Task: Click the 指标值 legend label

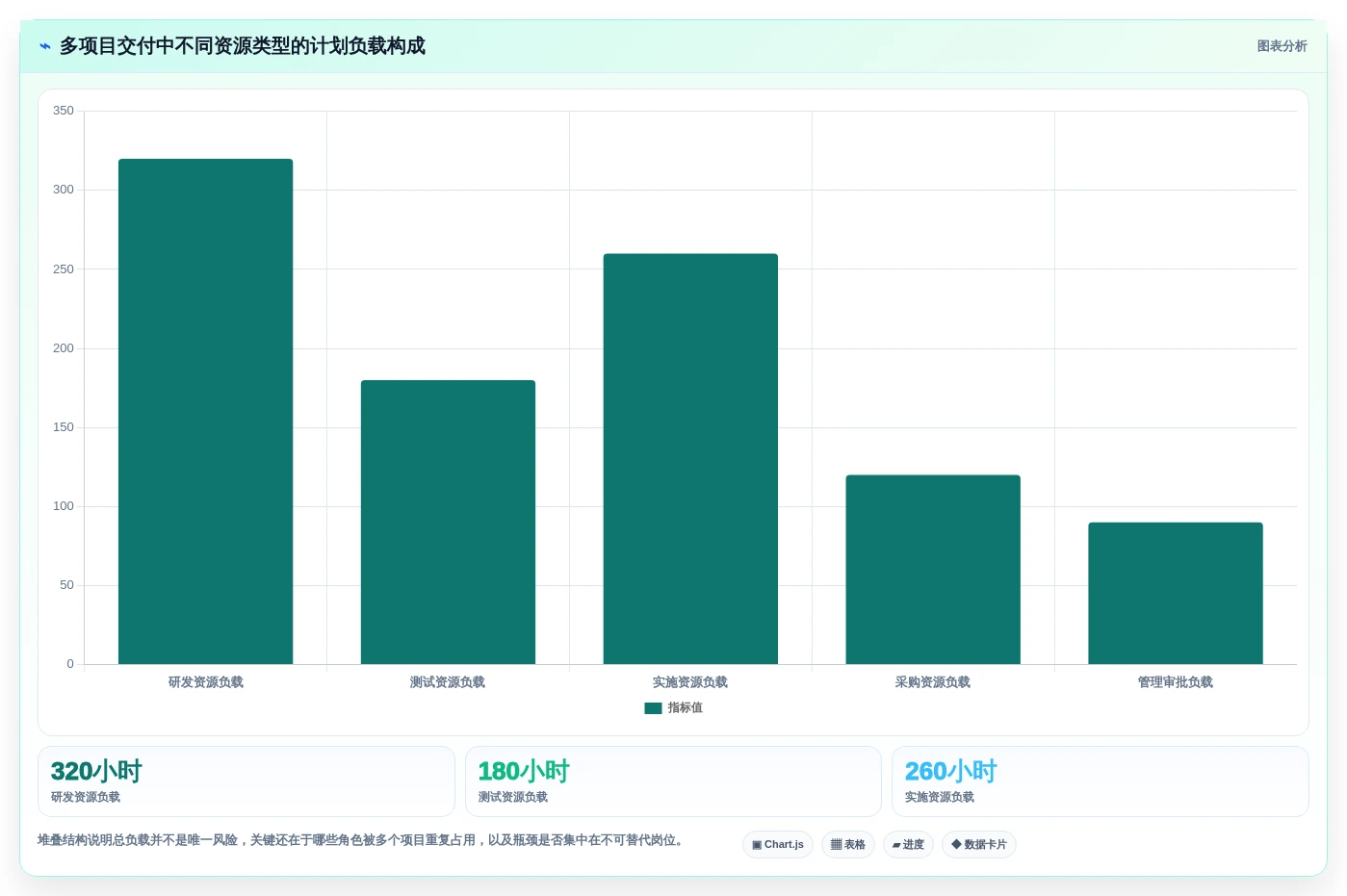Action: pos(686,708)
